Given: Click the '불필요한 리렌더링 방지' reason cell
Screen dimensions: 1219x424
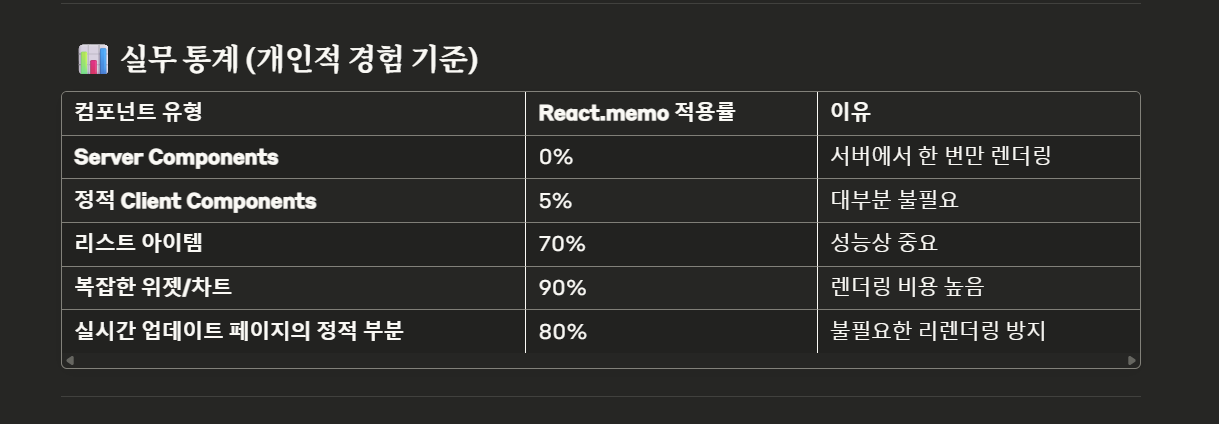Looking at the screenshot, I should point(979,332).
